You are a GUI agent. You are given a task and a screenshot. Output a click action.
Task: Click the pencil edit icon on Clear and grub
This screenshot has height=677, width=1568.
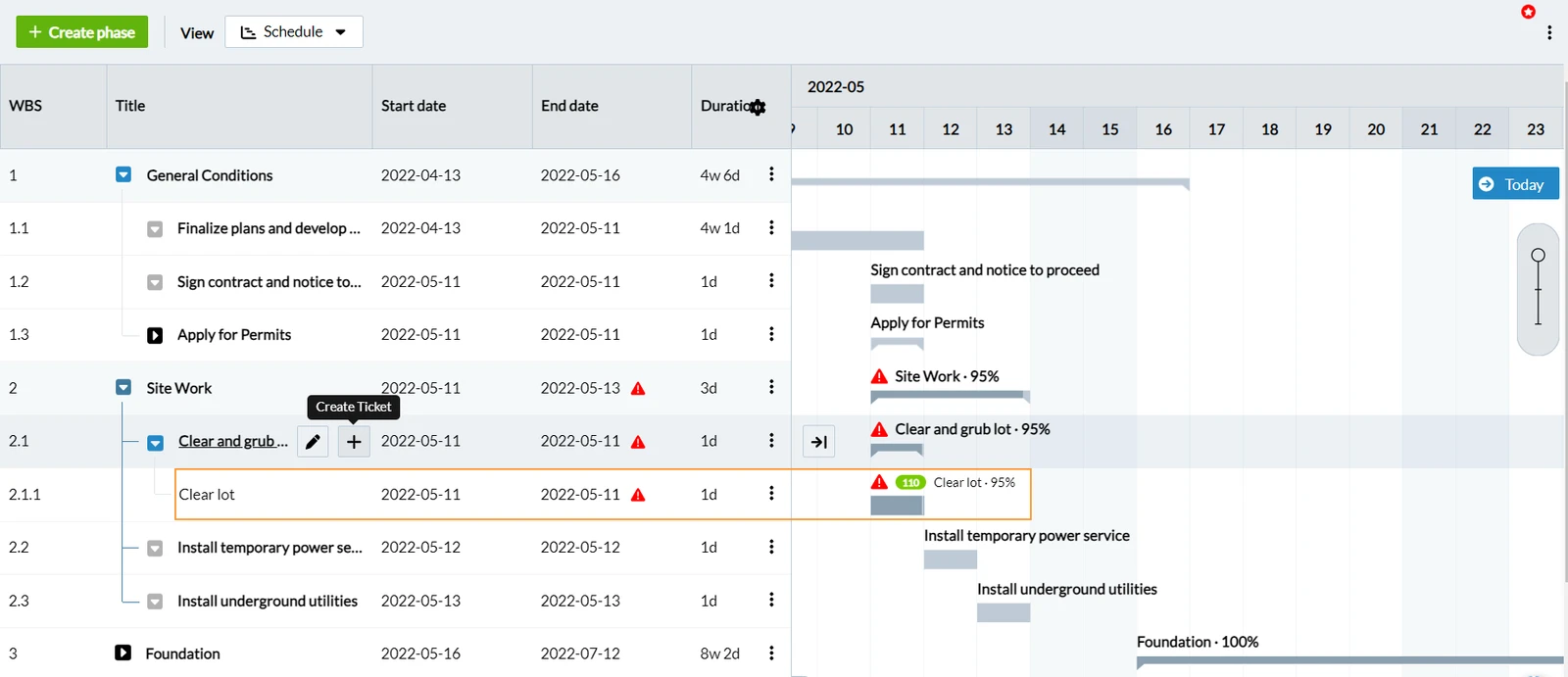tap(313, 442)
